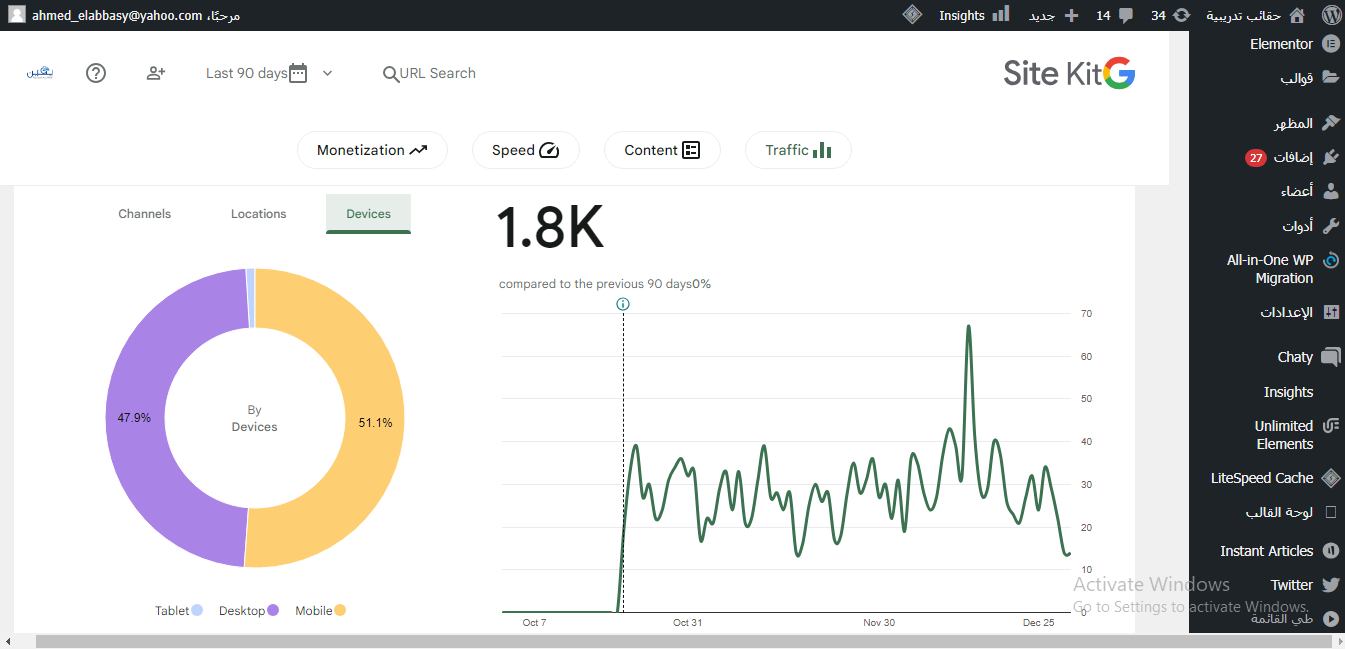Click the 'compared to the previous 90 days' text
The width and height of the screenshot is (1345, 649).
[595, 284]
